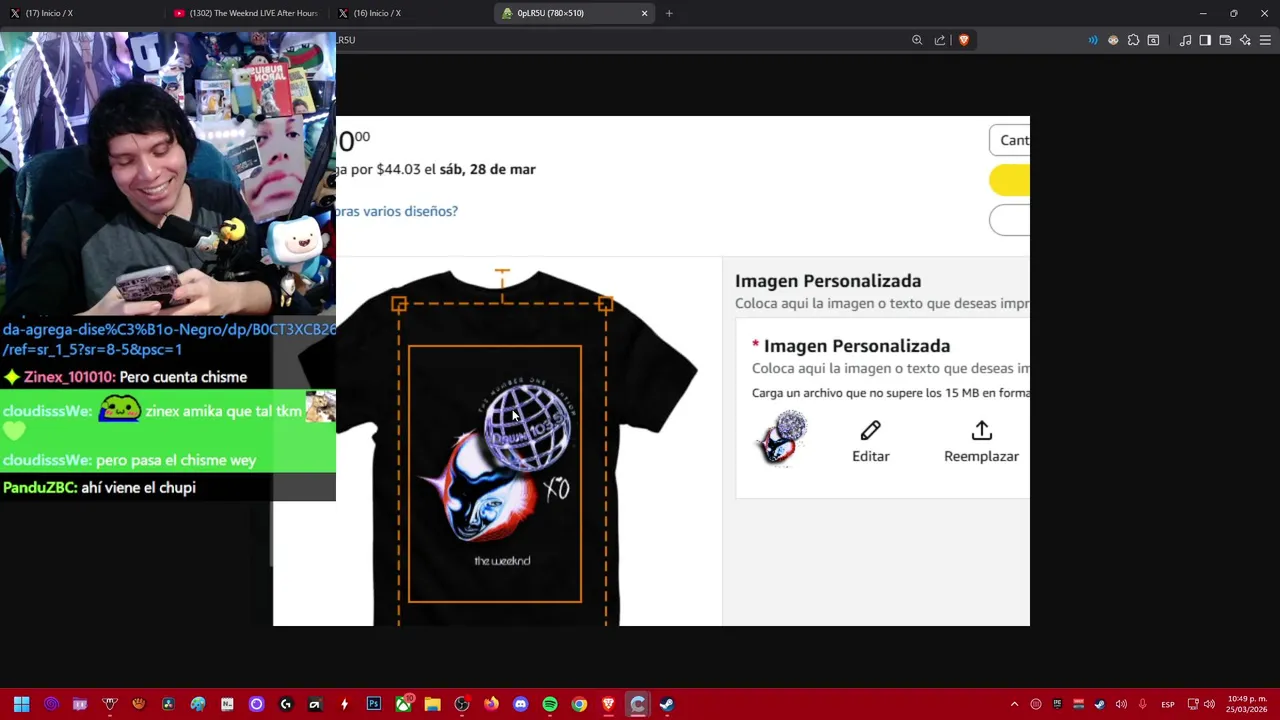This screenshot has height=720, width=1280.
Task: Click the pencil Editar icon
Action: 870,431
